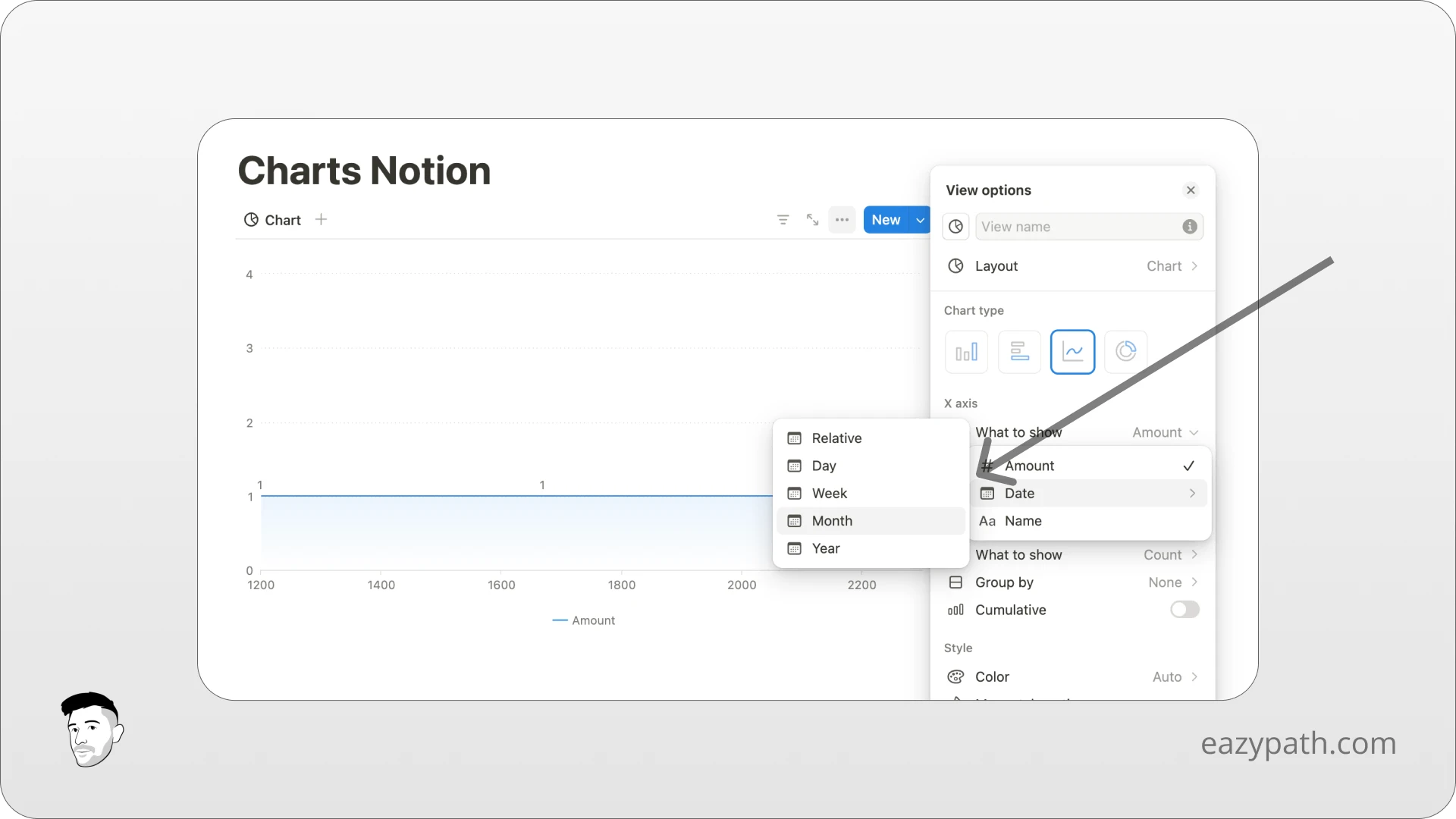Toggle the Cumulative switch on
Viewport: 1456px width, 819px height.
pyautogui.click(x=1185, y=609)
